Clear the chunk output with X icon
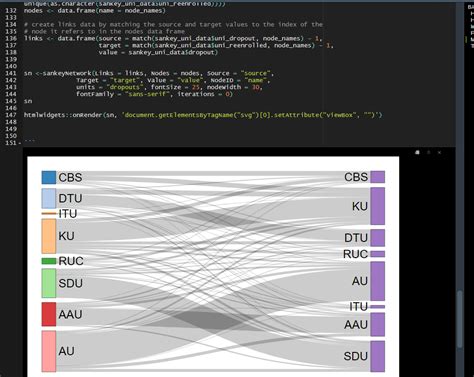The height and width of the screenshot is (377, 474). (439, 152)
